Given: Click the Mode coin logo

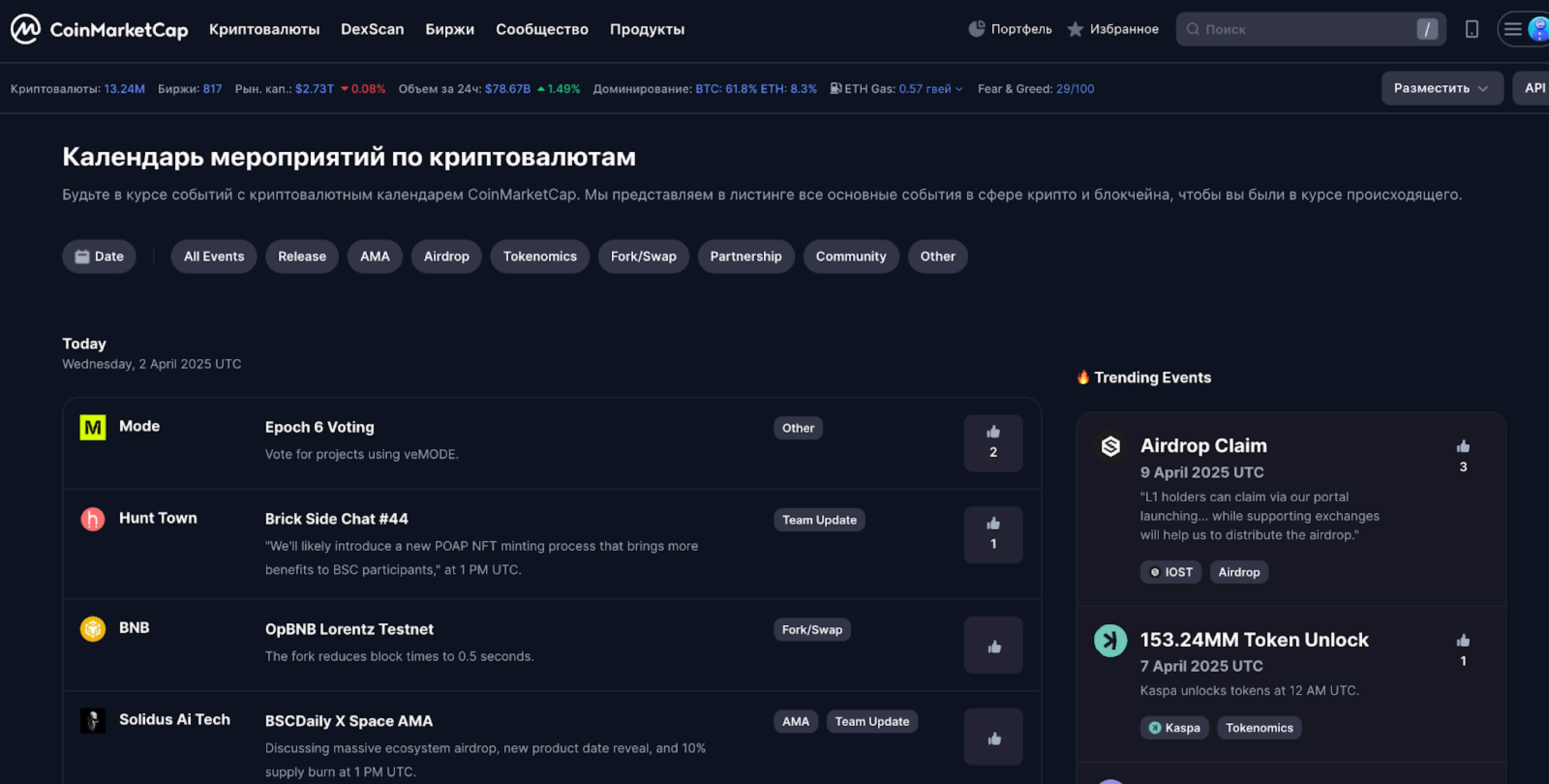Looking at the screenshot, I should 93,427.
